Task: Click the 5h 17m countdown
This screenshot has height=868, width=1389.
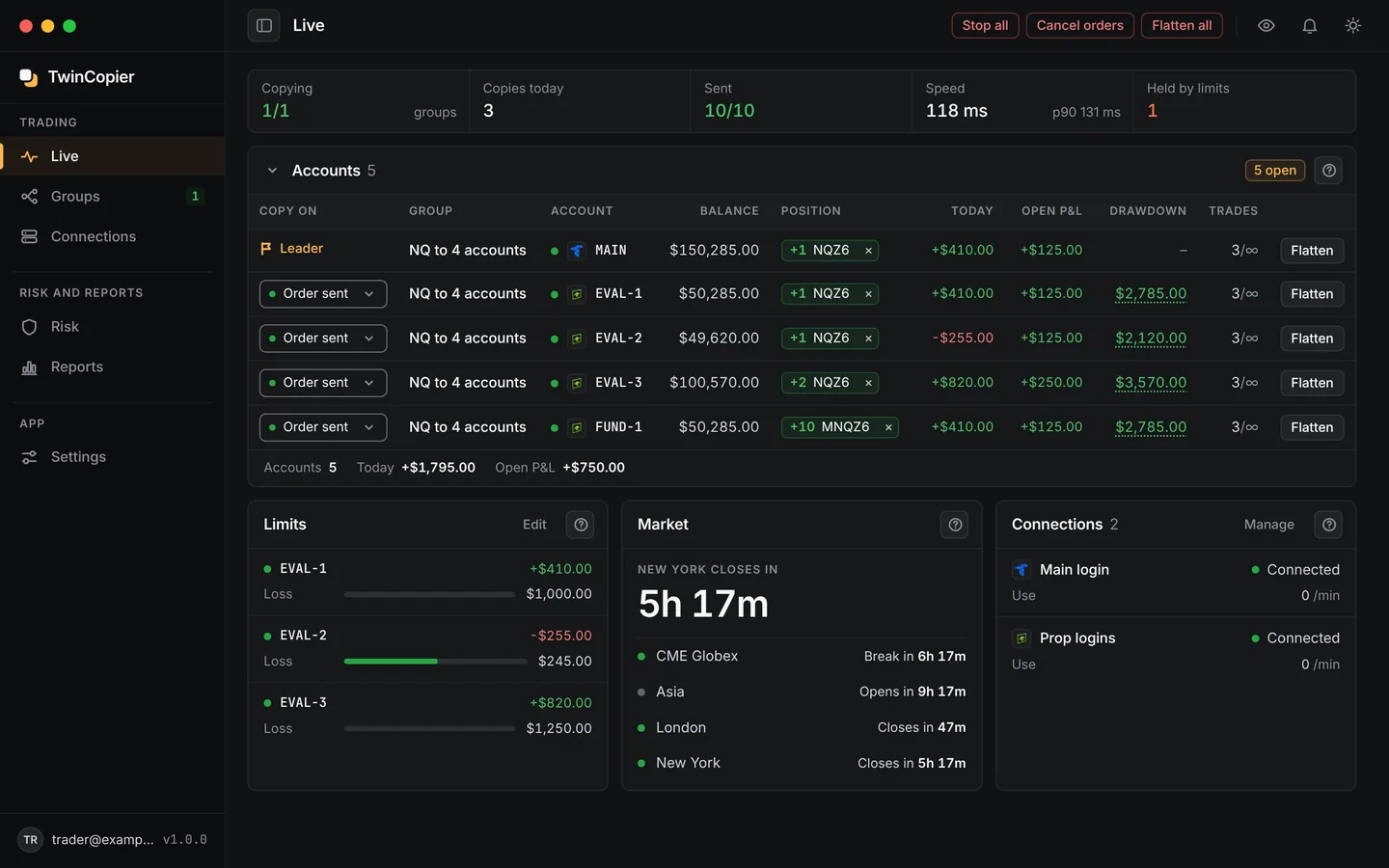Action: (x=703, y=605)
